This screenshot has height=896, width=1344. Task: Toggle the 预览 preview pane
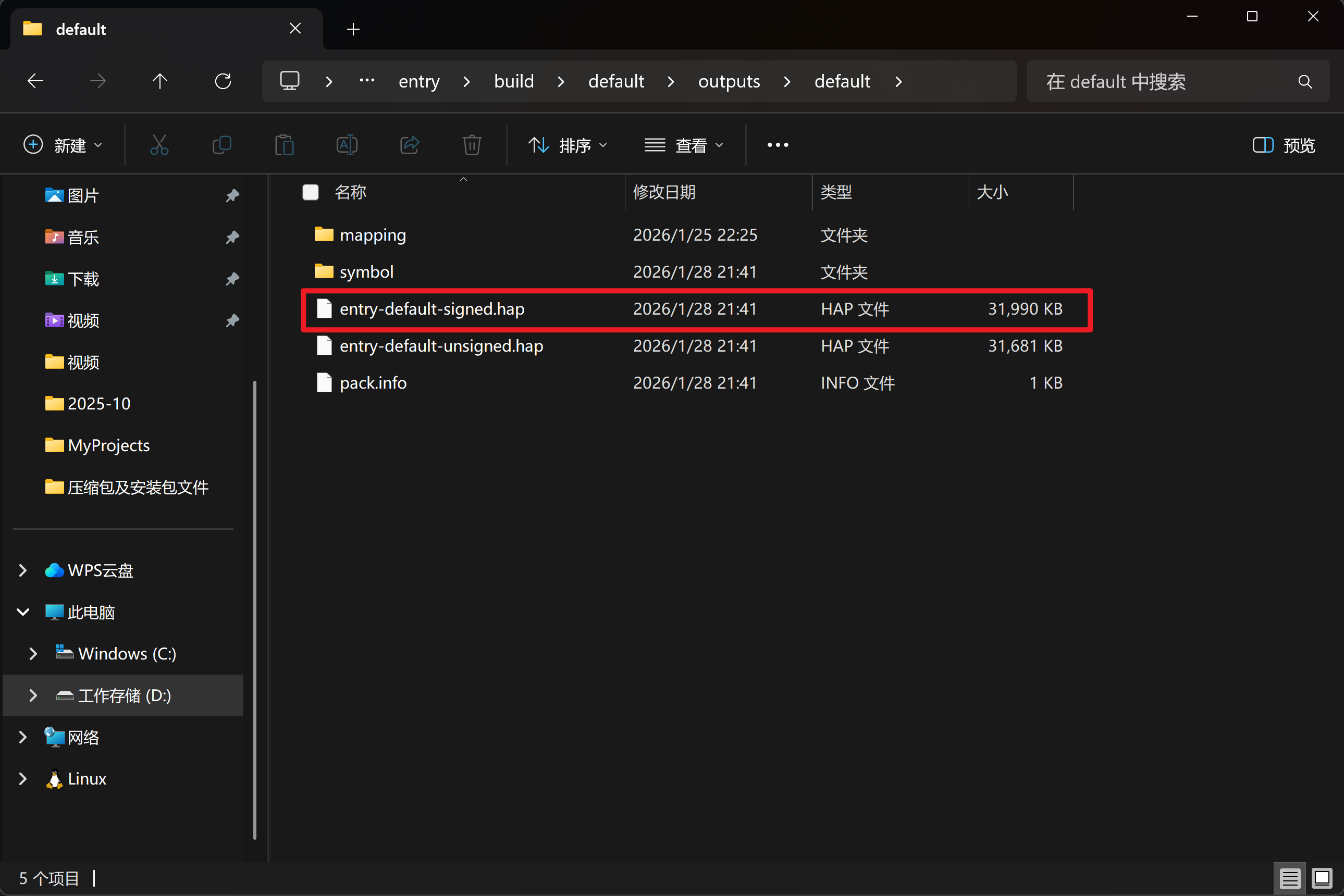pyautogui.click(x=1284, y=145)
